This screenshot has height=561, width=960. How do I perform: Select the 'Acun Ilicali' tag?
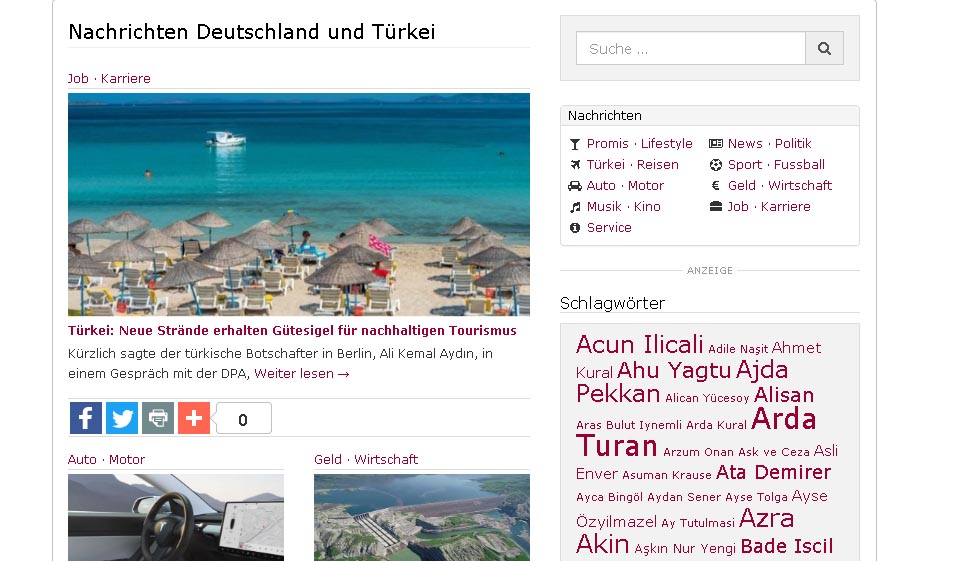(639, 345)
